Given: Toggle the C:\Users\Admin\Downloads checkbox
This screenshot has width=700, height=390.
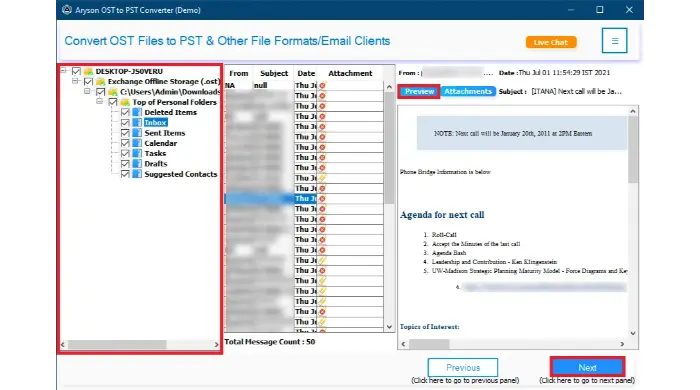Looking at the screenshot, I should pyautogui.click(x=100, y=92).
